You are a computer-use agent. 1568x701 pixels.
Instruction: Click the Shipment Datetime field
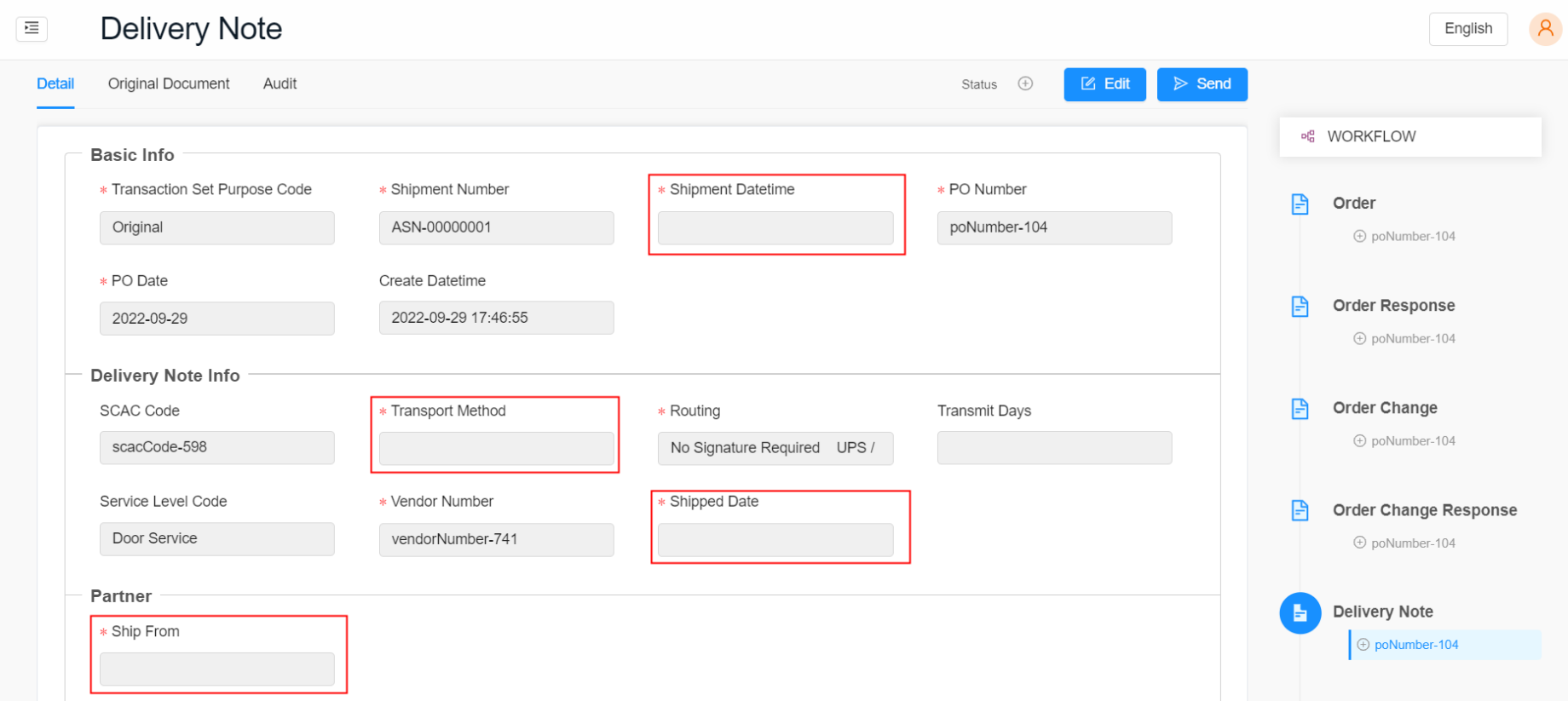(x=775, y=228)
